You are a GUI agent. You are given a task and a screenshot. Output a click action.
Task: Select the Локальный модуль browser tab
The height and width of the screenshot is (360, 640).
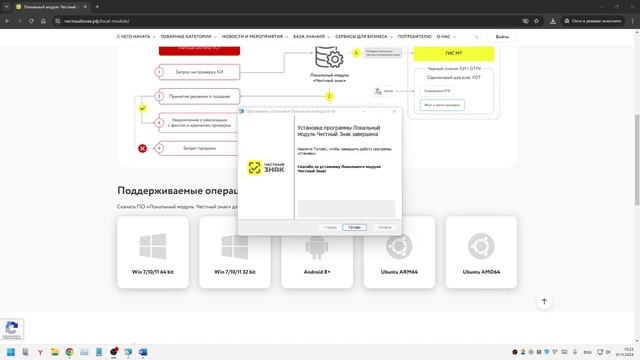49,7
